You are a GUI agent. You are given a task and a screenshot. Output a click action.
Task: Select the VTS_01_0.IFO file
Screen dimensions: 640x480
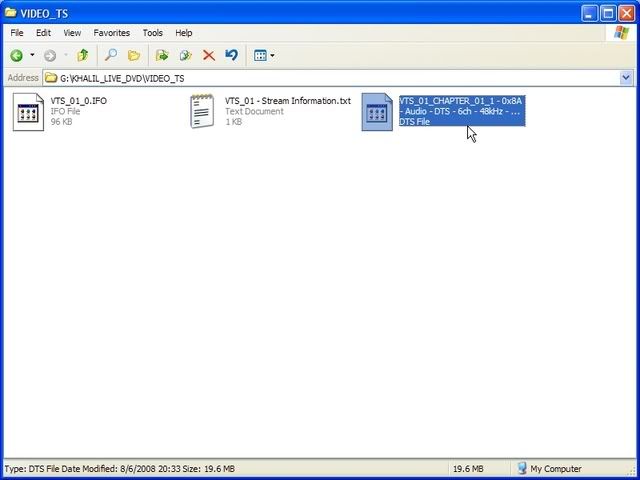(x=29, y=111)
